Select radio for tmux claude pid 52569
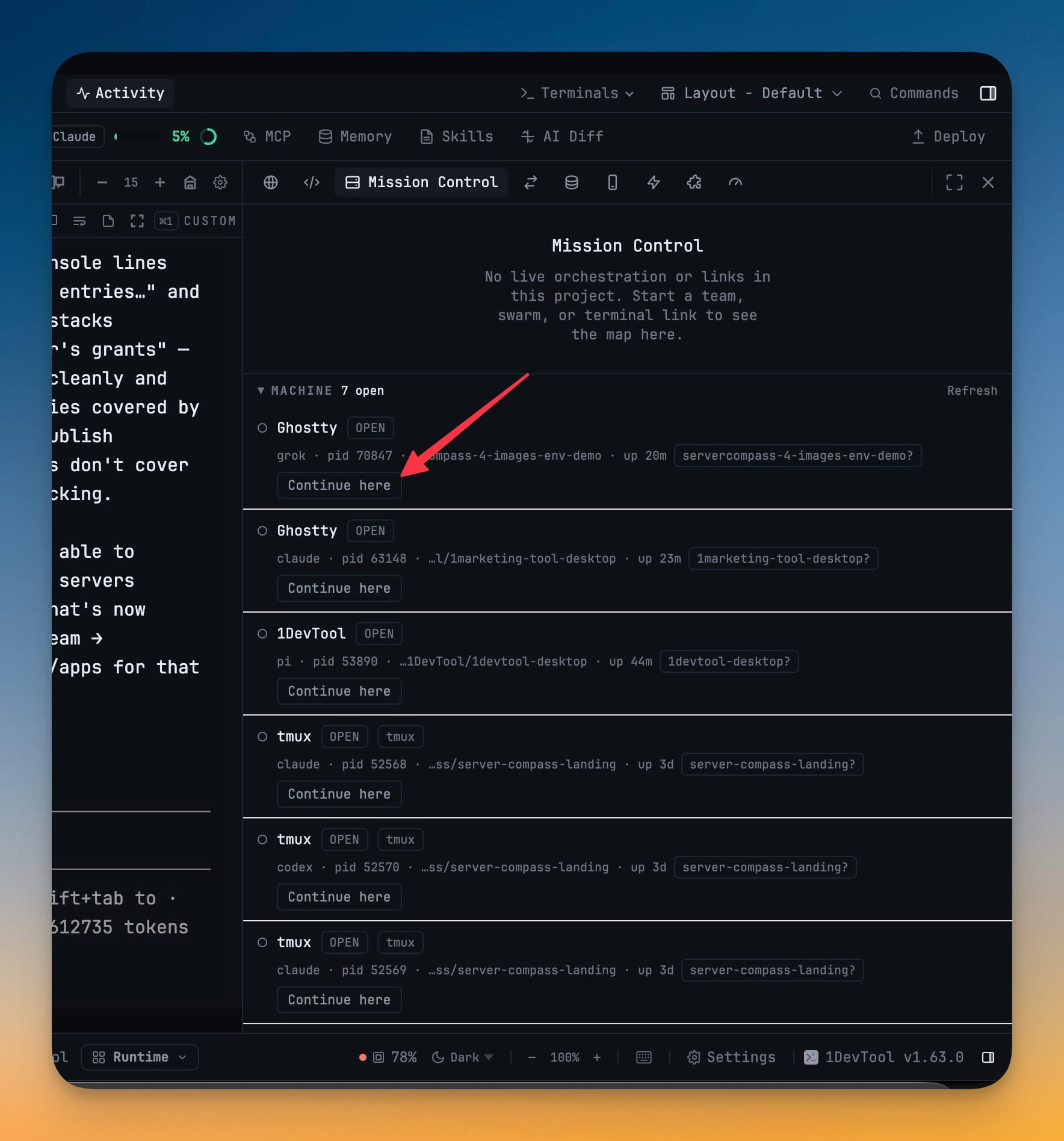This screenshot has width=1064, height=1141. click(x=262, y=942)
